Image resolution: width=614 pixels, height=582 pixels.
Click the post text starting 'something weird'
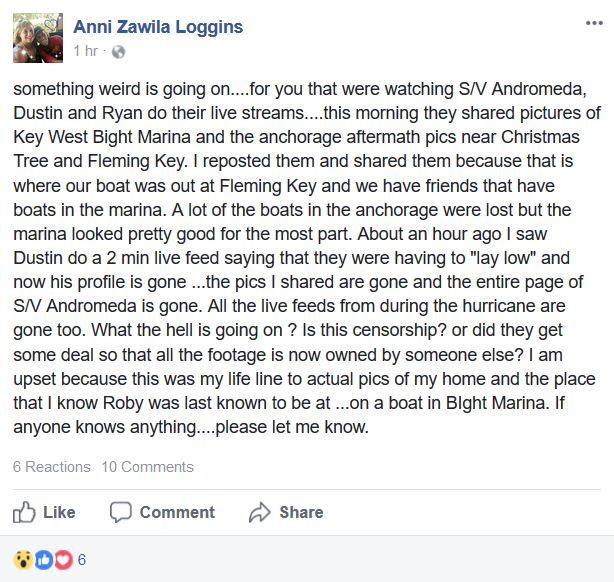tap(307, 258)
